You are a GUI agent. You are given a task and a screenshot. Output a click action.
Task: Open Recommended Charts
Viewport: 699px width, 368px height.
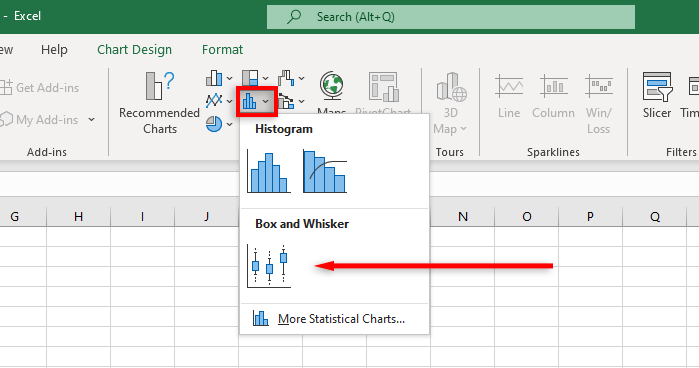[160, 103]
